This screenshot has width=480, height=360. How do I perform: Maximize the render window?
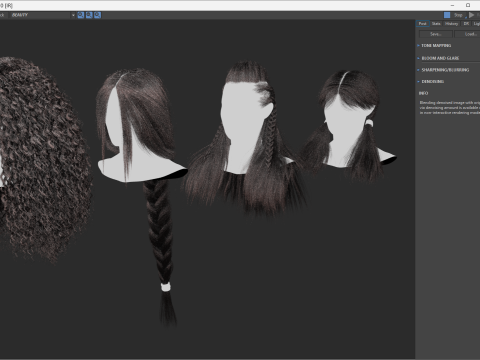(468, 5)
